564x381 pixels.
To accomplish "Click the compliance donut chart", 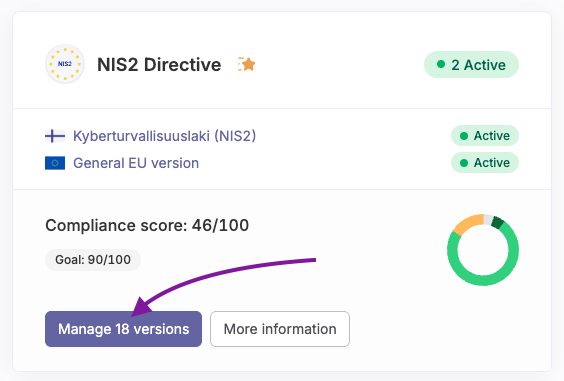I will (x=483, y=250).
